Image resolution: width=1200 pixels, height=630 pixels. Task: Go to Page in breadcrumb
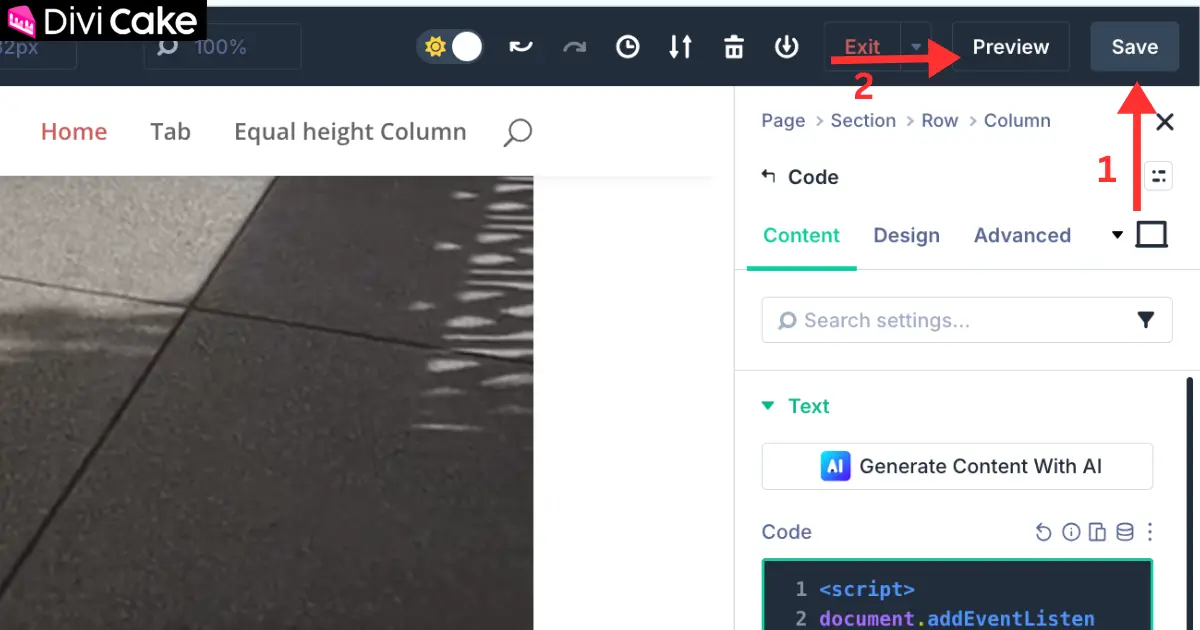click(783, 120)
